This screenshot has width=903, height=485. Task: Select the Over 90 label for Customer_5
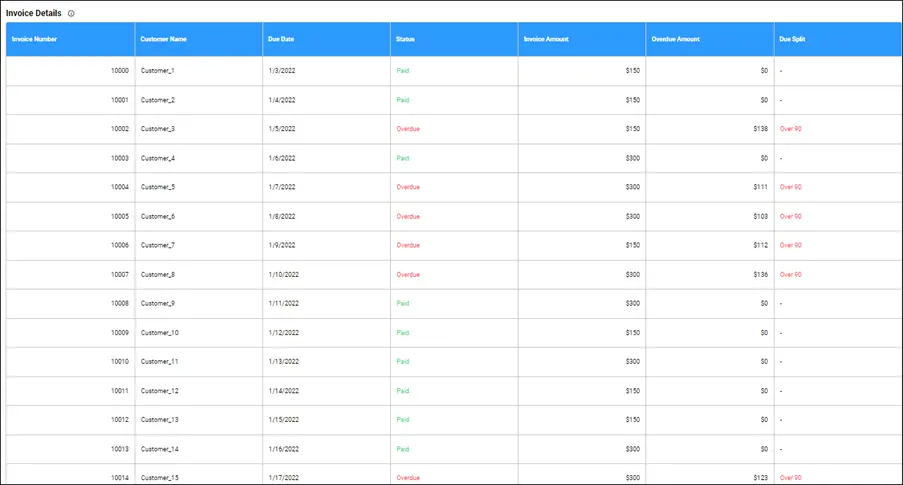790,187
